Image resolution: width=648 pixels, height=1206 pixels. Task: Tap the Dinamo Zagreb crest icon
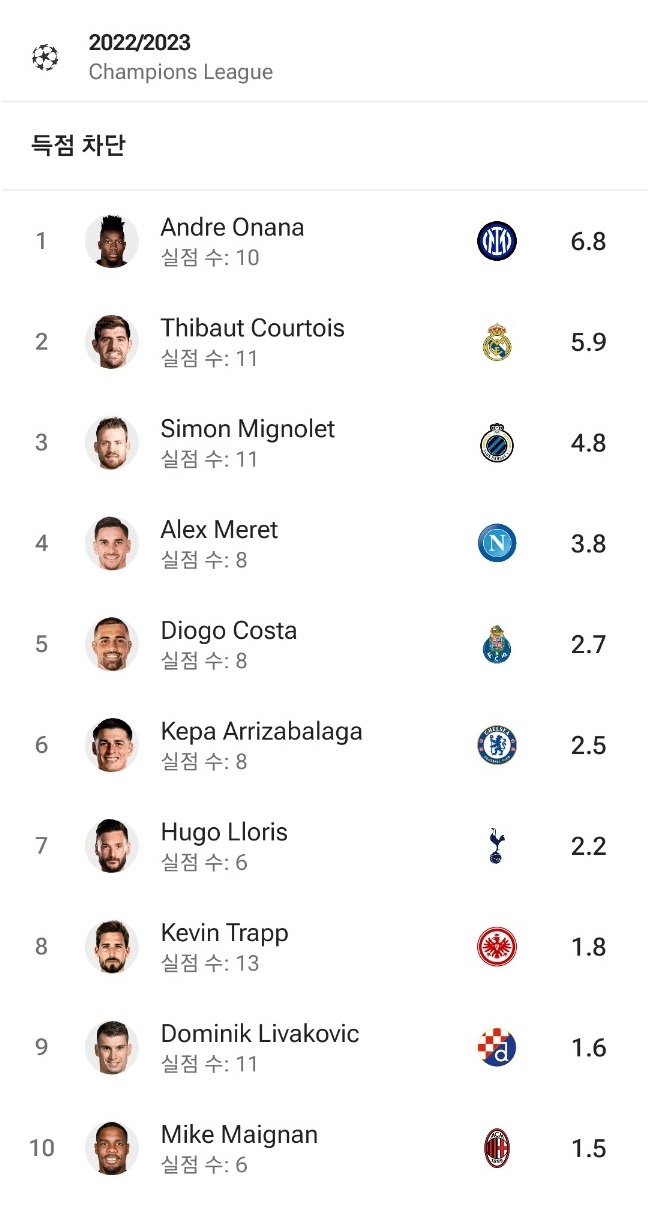click(x=497, y=1048)
